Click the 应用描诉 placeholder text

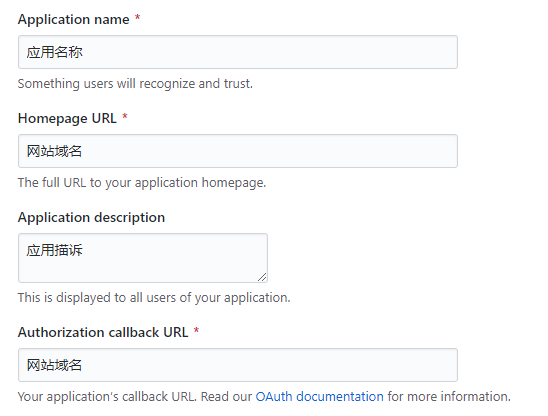click(55, 250)
